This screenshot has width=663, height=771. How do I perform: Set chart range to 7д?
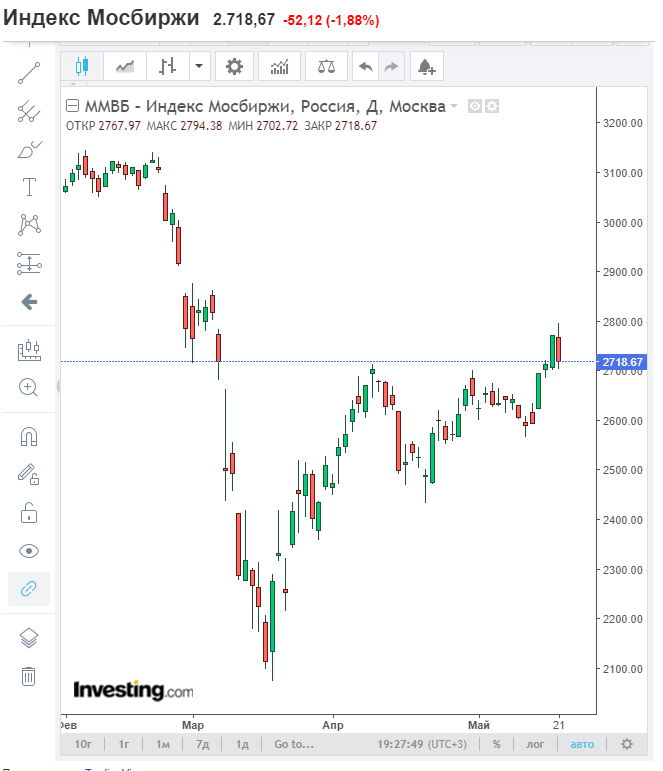pyautogui.click(x=202, y=744)
